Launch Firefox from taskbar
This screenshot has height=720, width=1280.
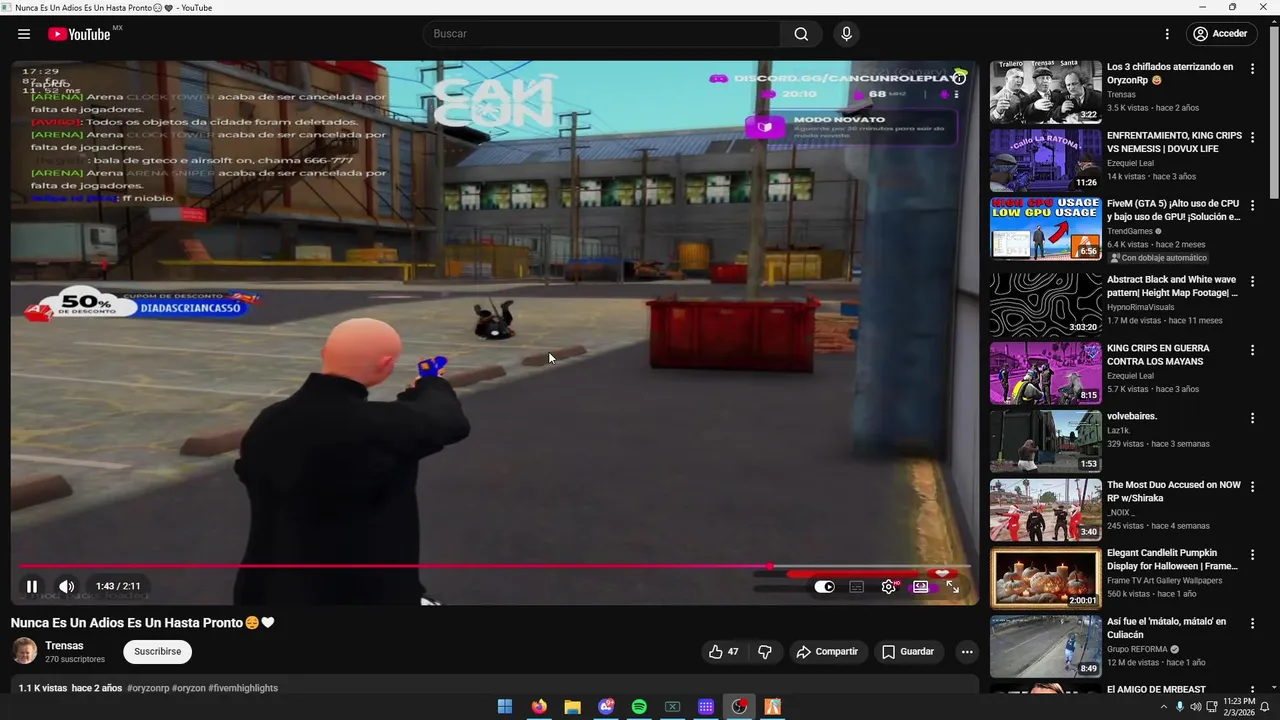coord(539,707)
